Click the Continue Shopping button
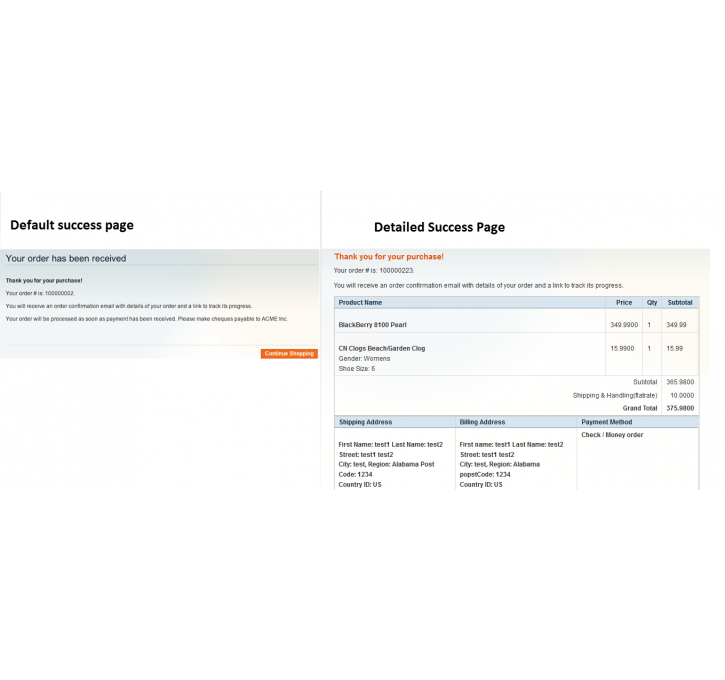This screenshot has height=680, width=725. pos(289,354)
